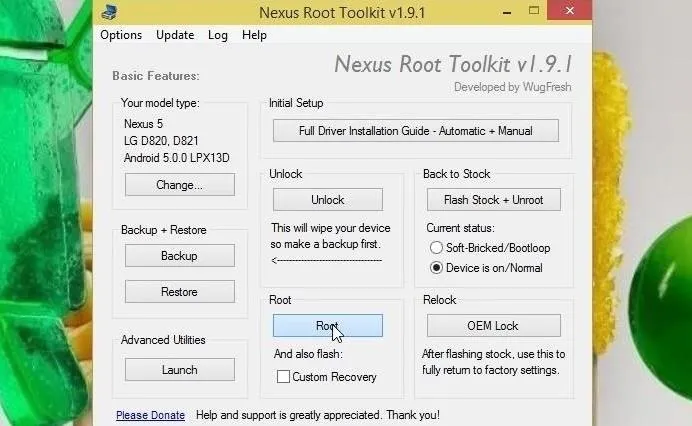Click 'Developed by WugFresh' text
The height and width of the screenshot is (426, 692).
(512, 87)
